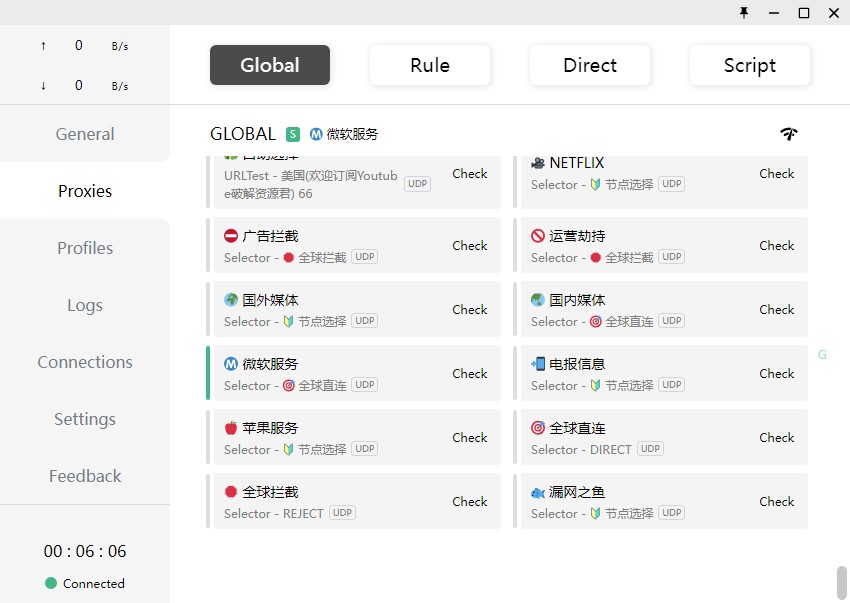Expand the 国外媒体 proxy group
The height and width of the screenshot is (603, 850).
(357, 309)
